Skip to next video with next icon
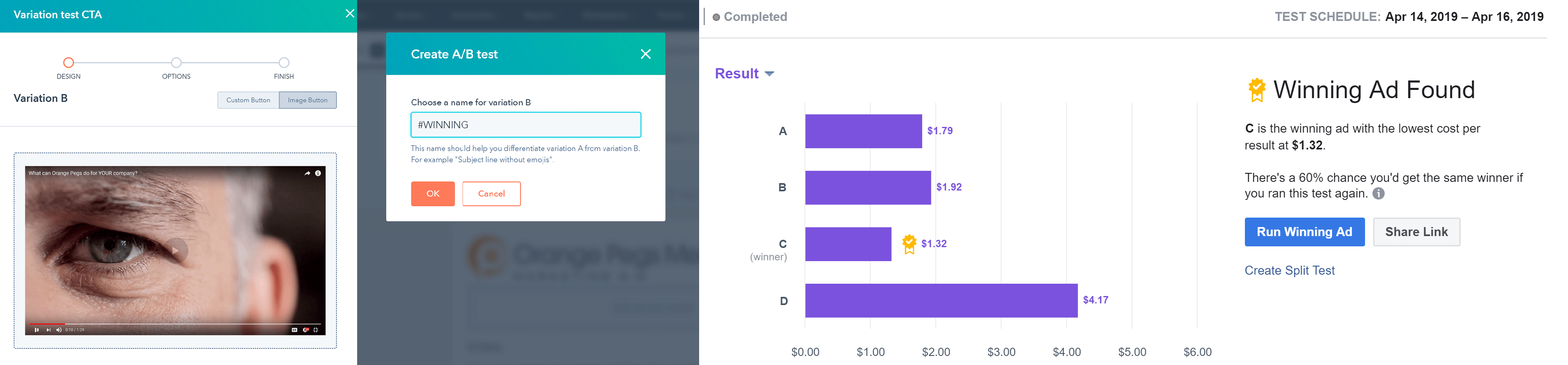Viewport: 1568px width, 365px height. pyautogui.click(x=49, y=330)
